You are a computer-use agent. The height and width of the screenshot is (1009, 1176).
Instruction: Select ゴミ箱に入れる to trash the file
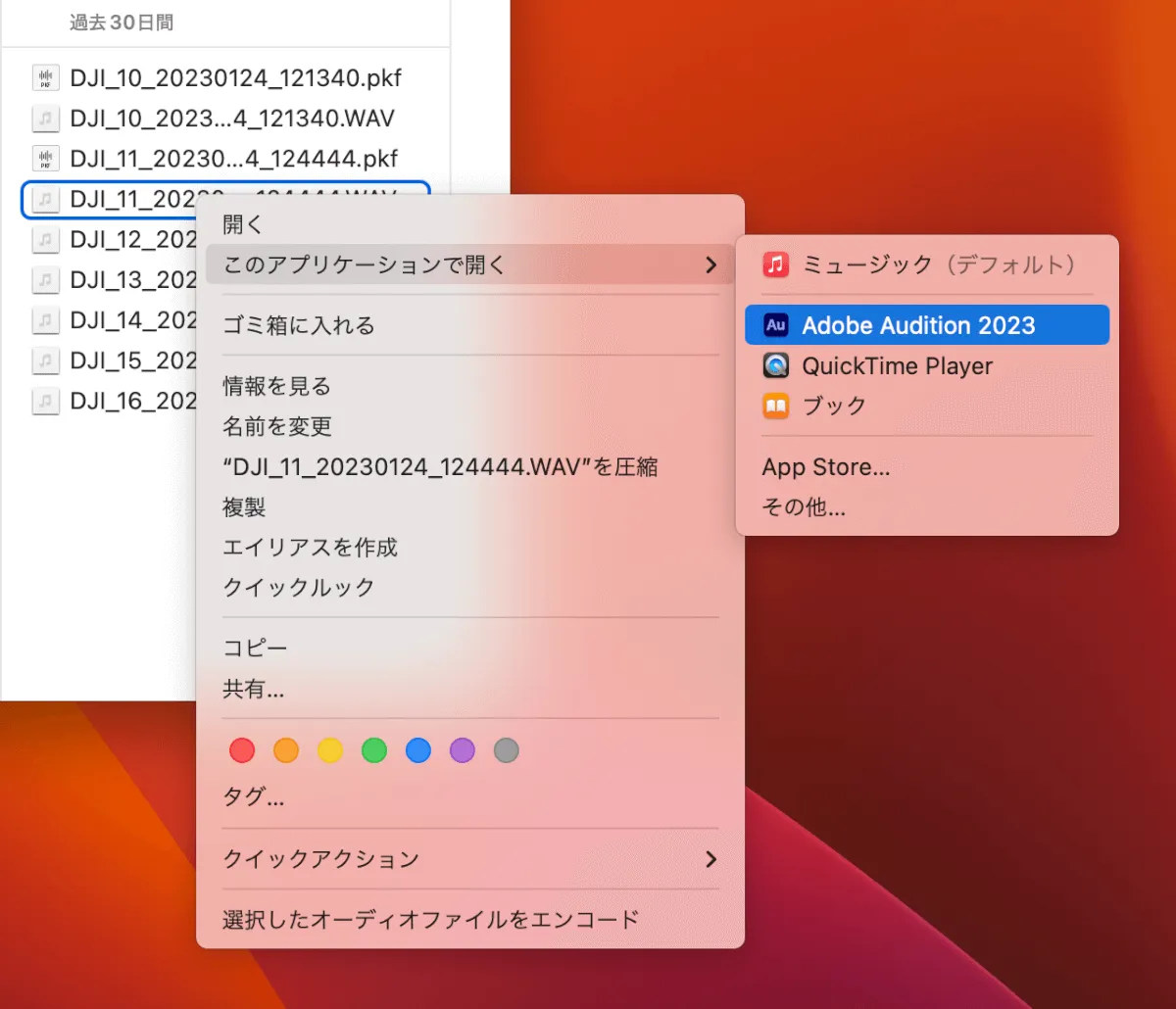pyautogui.click(x=299, y=325)
